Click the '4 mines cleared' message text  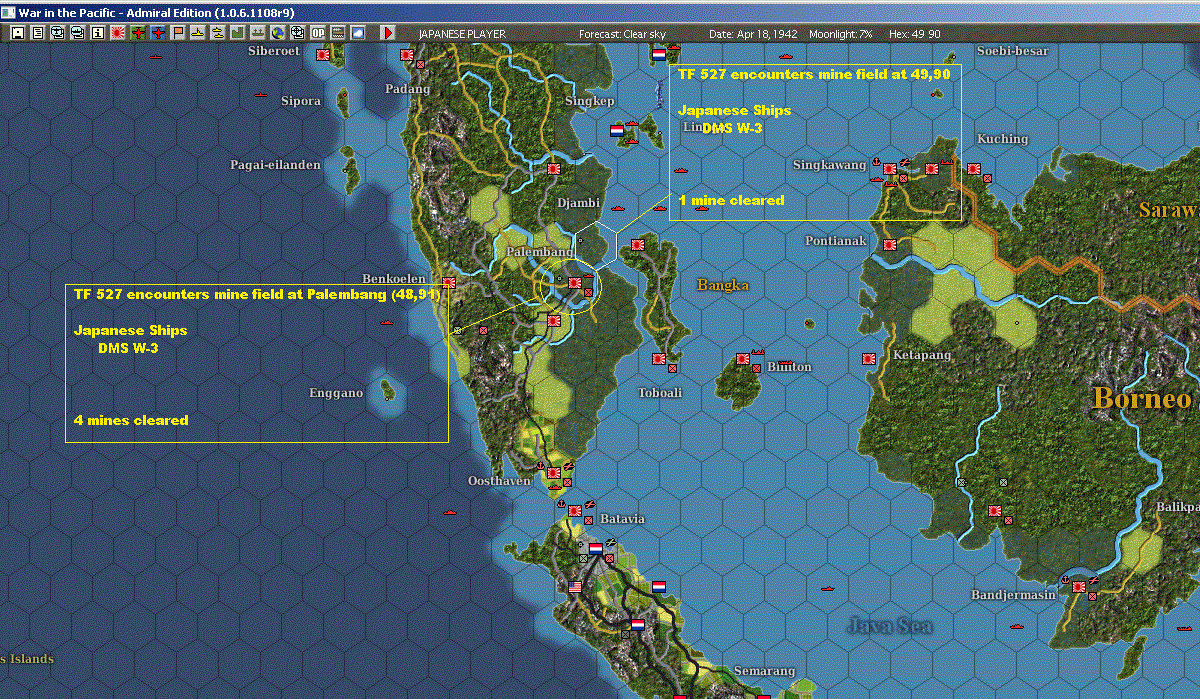(131, 420)
